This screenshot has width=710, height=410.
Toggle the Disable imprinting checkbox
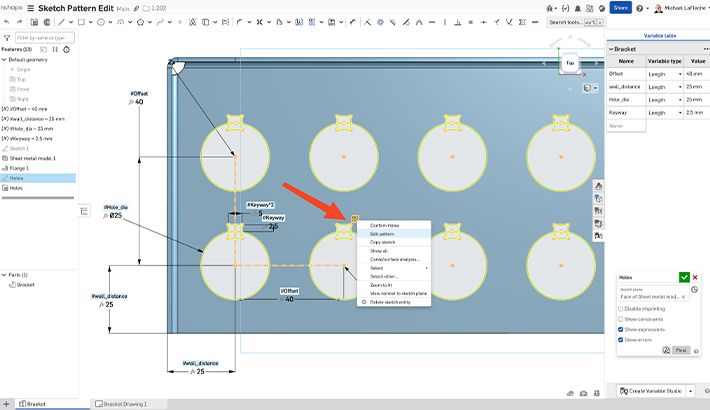point(621,309)
